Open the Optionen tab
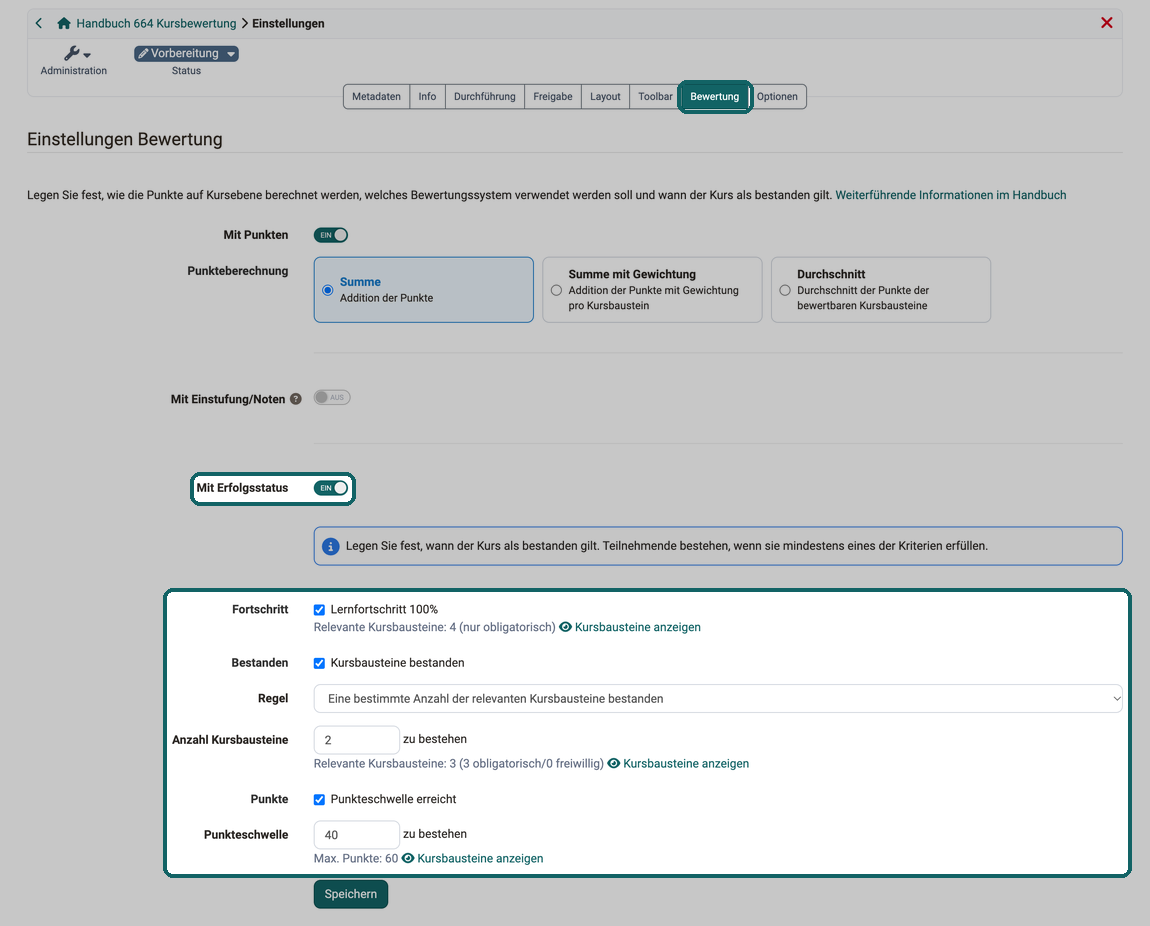 point(777,97)
